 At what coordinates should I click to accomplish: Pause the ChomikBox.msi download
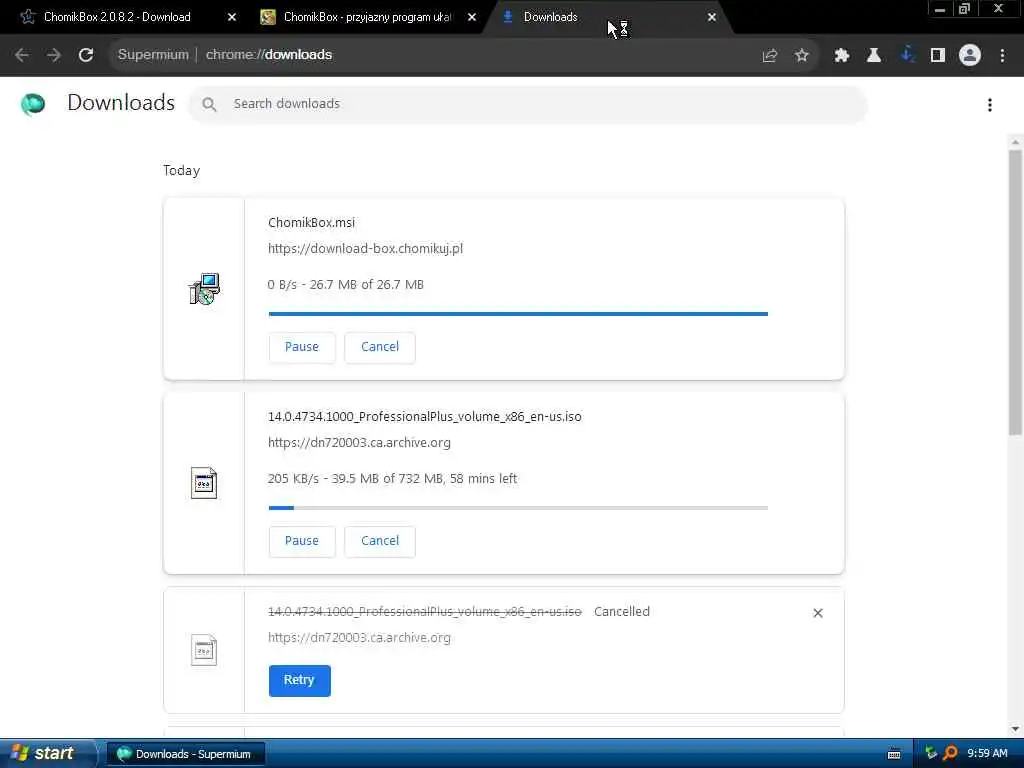click(x=302, y=347)
